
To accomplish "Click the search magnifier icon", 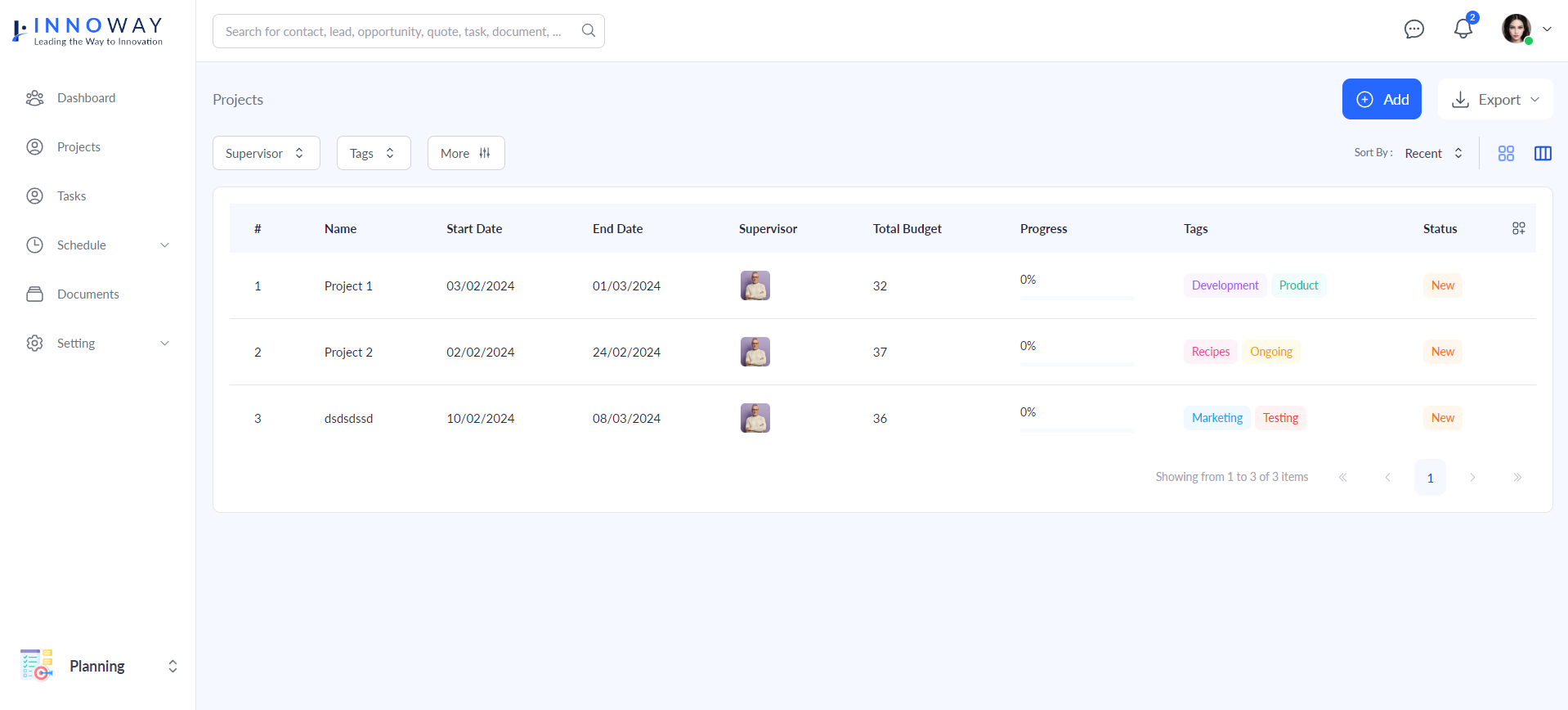I will 588,30.
